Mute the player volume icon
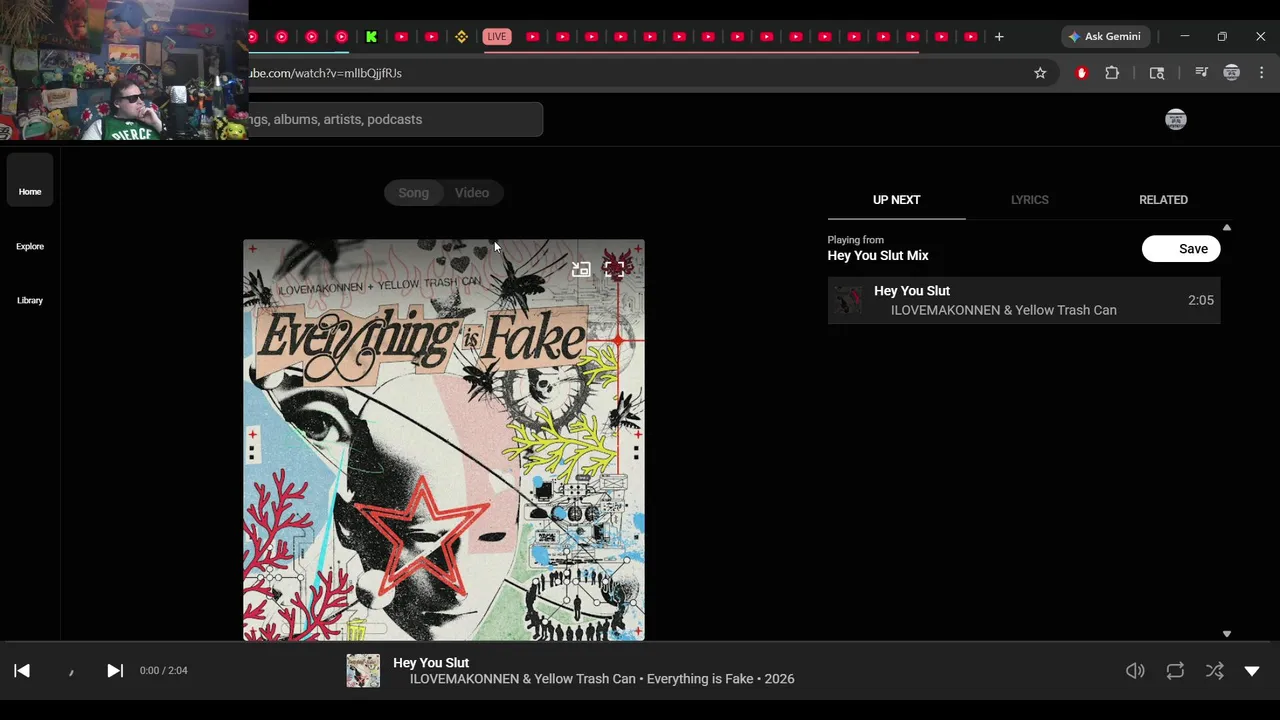Screen dimensions: 1280x720 coord(1135,671)
